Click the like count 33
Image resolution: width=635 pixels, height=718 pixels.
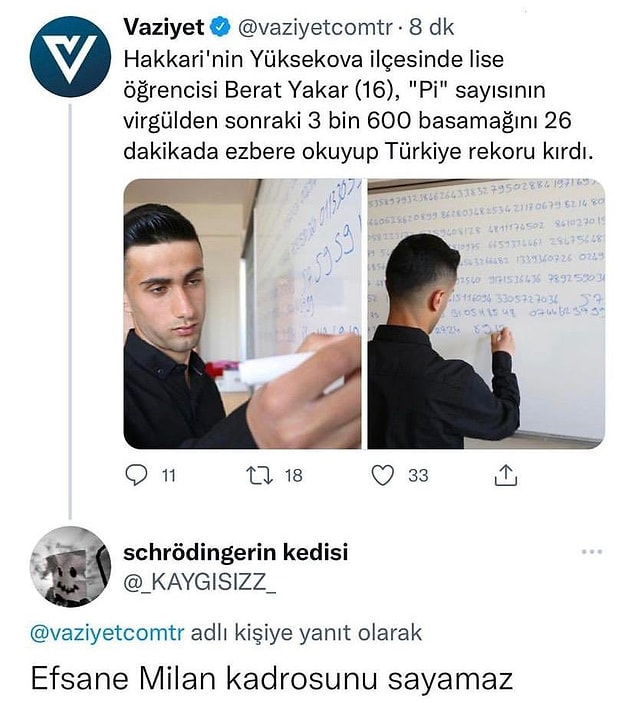(x=418, y=476)
